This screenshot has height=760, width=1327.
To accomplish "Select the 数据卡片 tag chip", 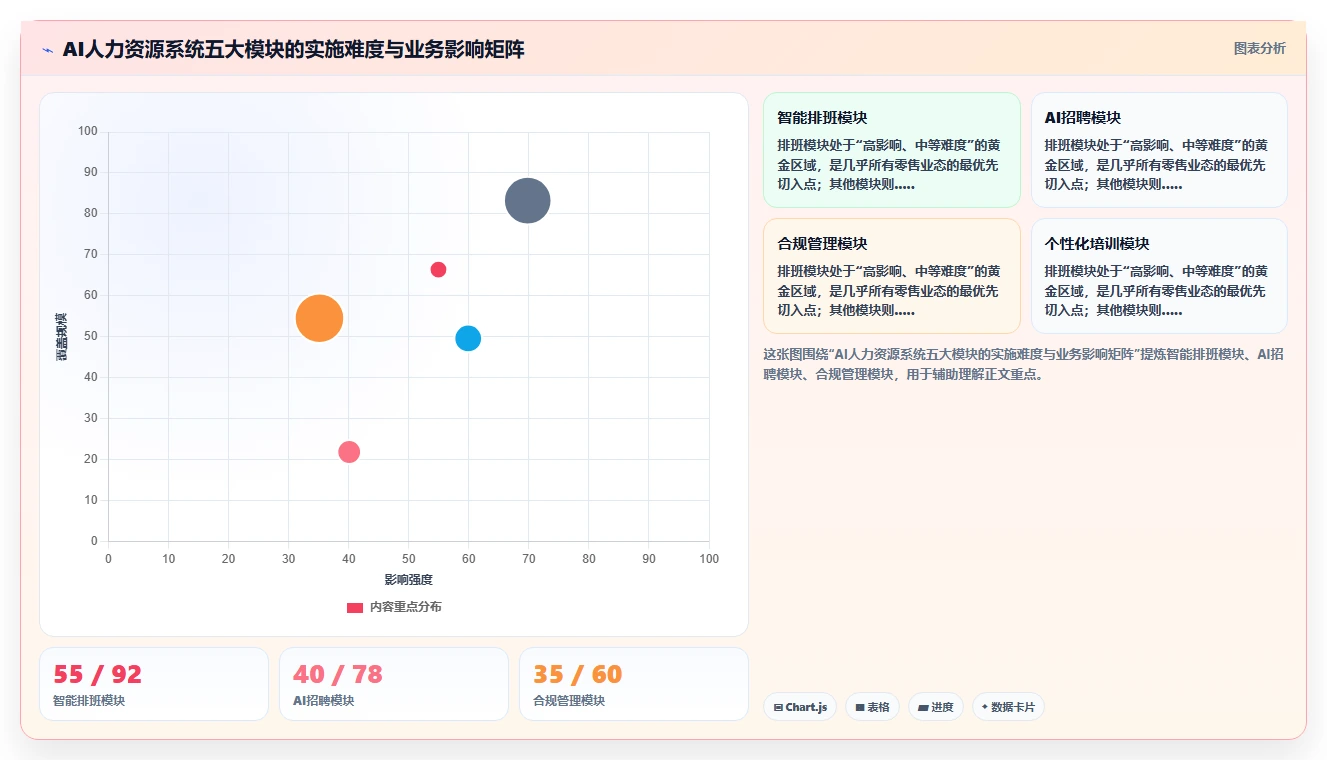I will point(1008,707).
